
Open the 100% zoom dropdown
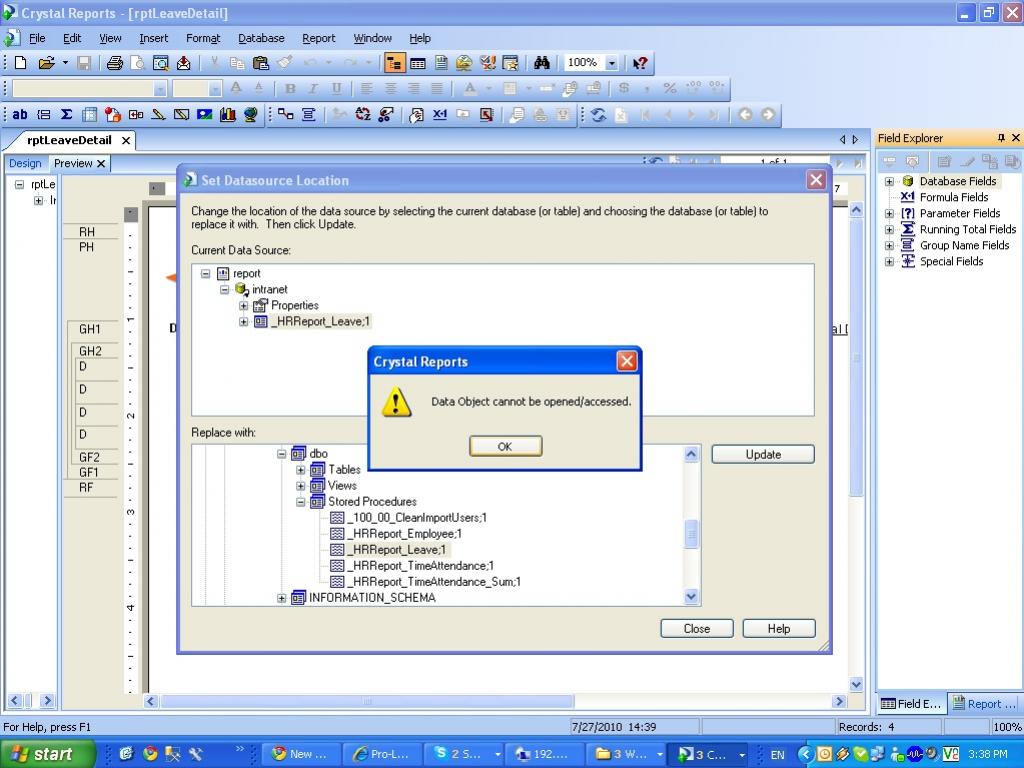[x=611, y=63]
